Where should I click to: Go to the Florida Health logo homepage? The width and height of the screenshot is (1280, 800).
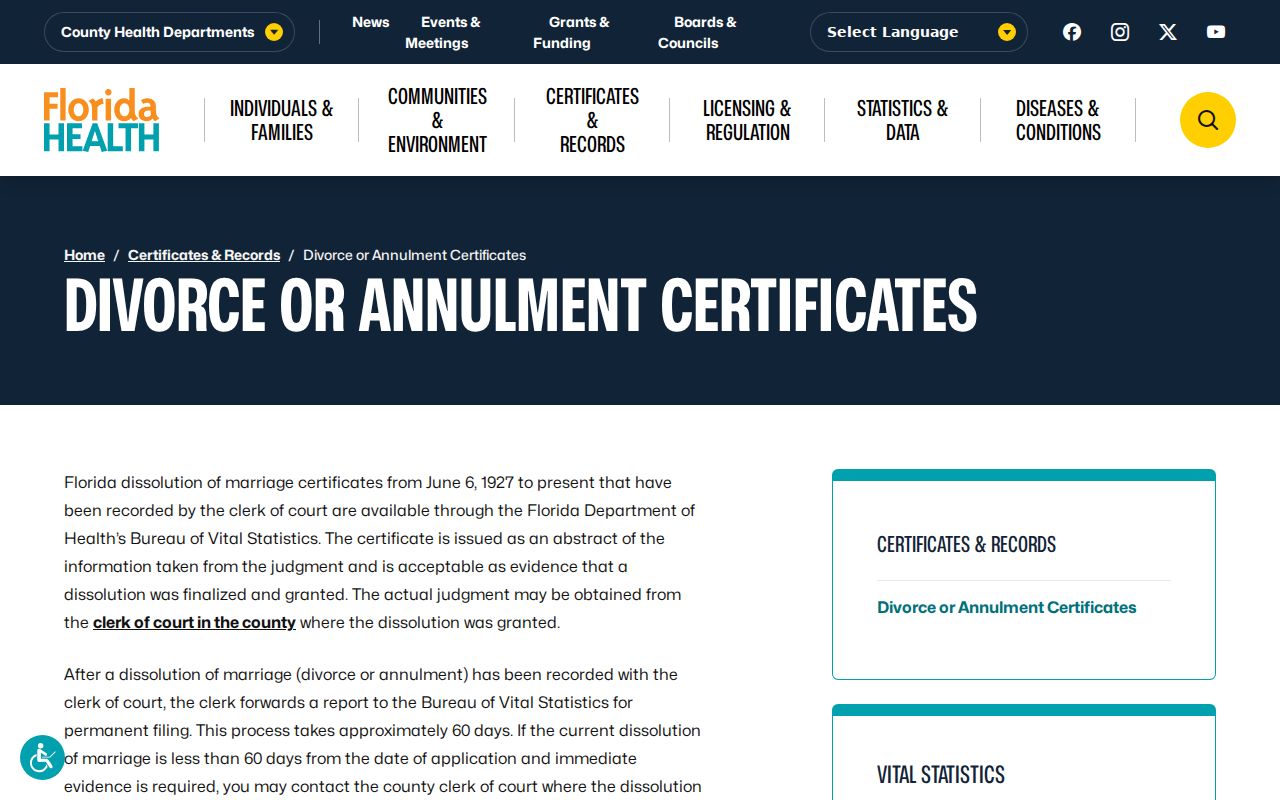point(101,120)
